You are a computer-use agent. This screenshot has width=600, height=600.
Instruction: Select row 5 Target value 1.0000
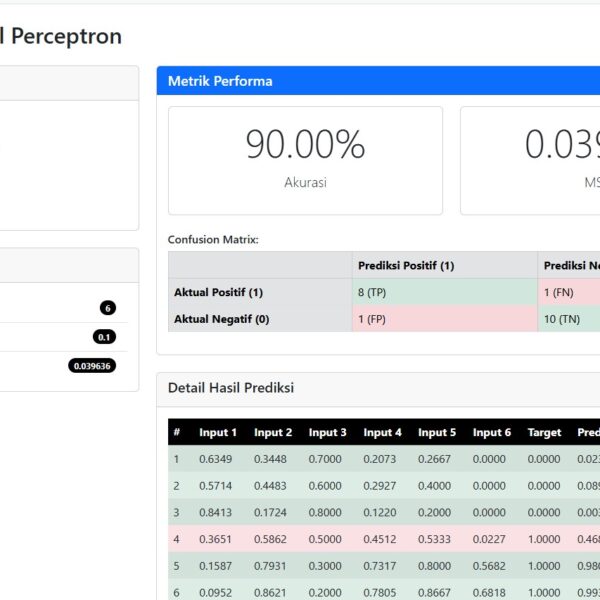(544, 566)
